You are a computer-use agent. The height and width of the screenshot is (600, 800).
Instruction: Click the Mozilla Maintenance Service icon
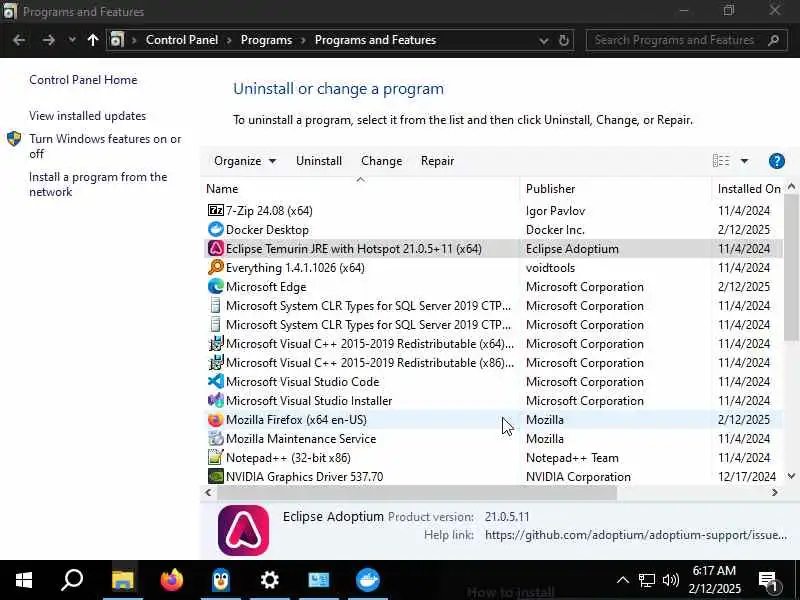coord(216,438)
